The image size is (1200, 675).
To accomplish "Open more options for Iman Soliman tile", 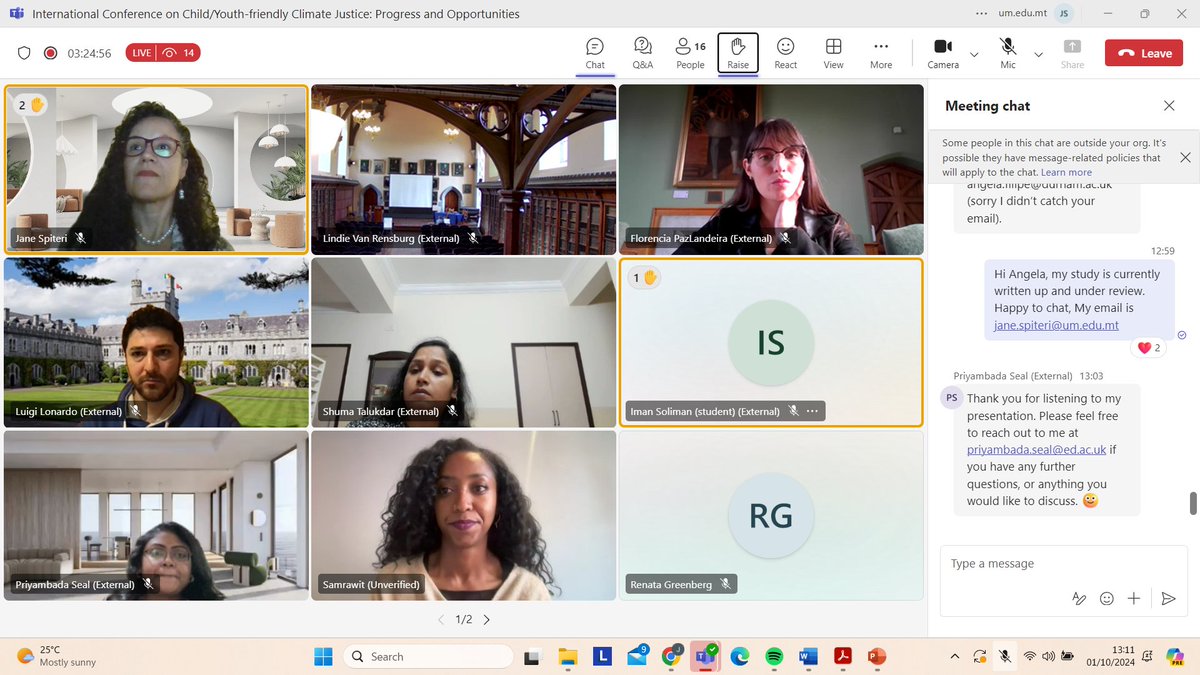I will [813, 410].
